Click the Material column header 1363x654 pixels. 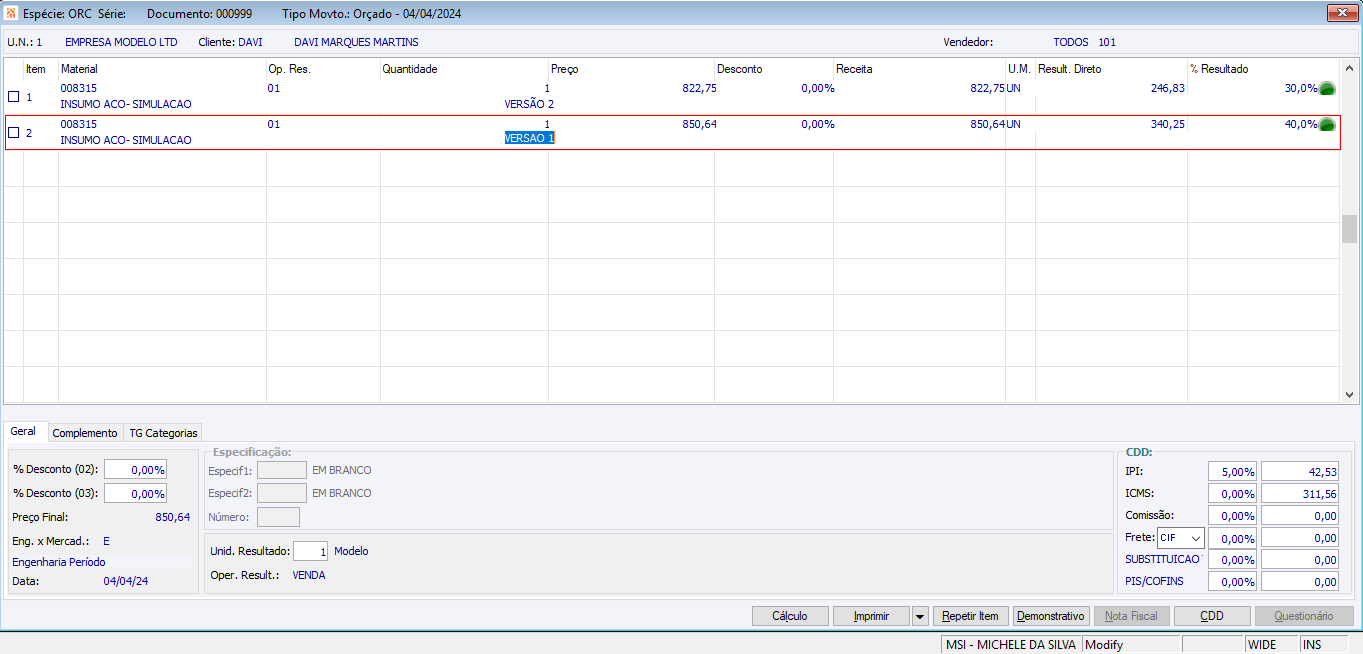pos(79,69)
